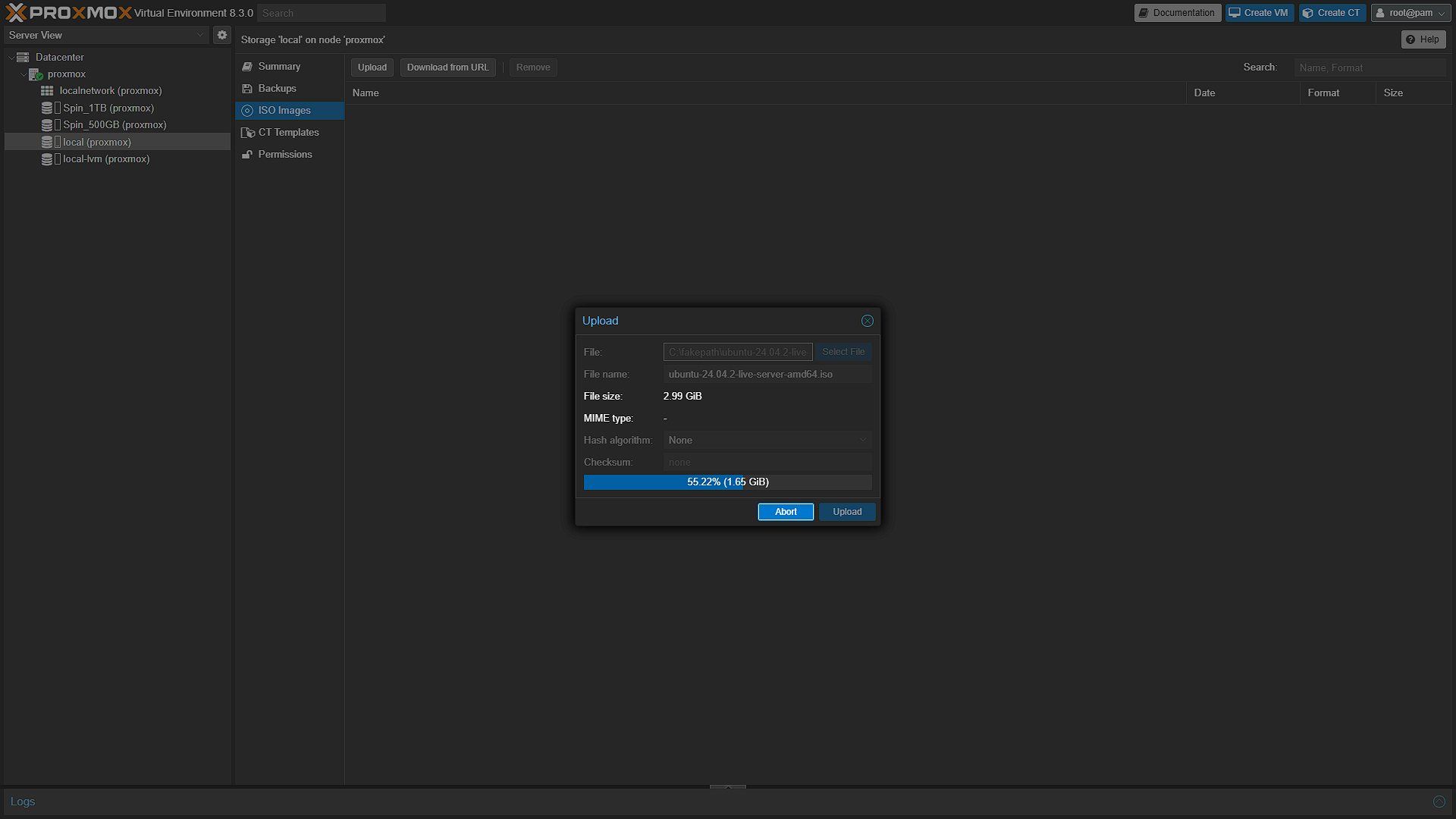Viewport: 1456px width, 819px height.
Task: Click the Documentation book icon
Action: pyautogui.click(x=1144, y=13)
